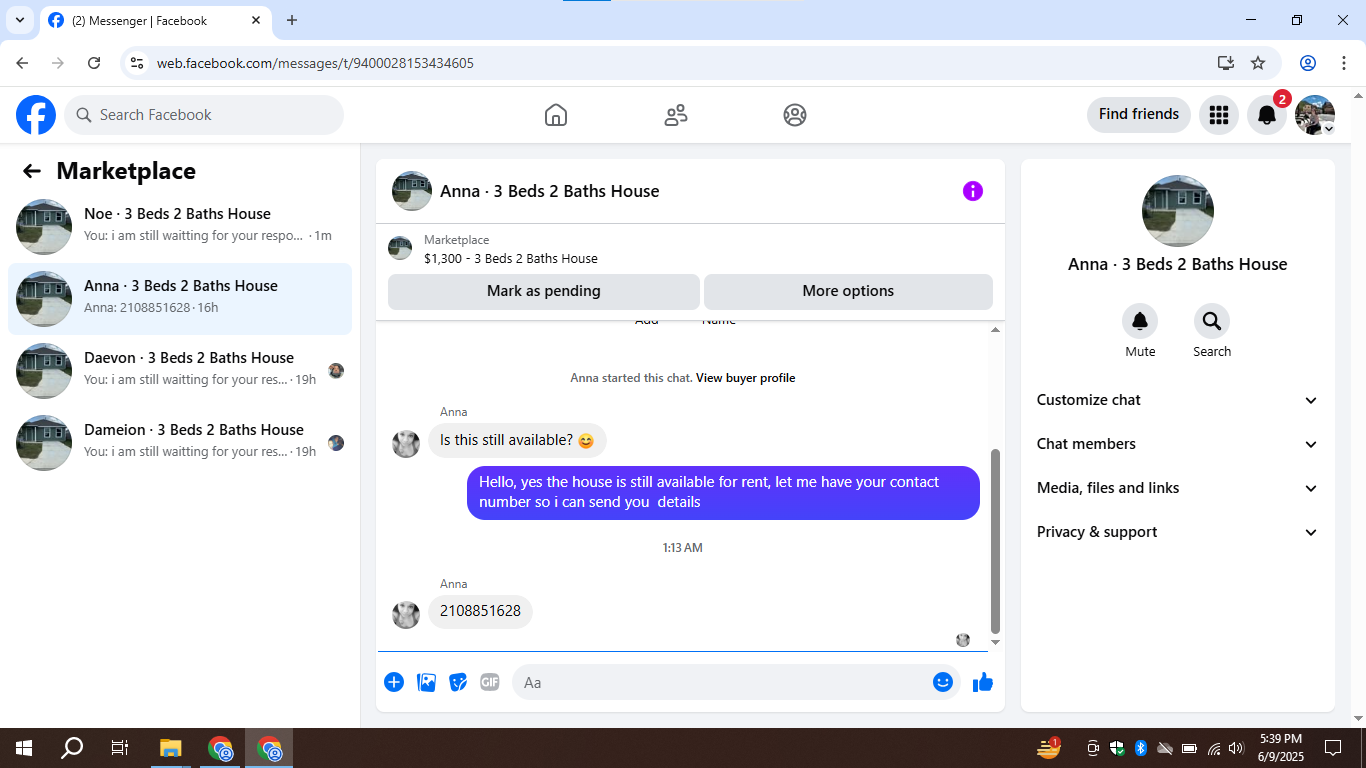Select Anna 3 Beds 2 Baths House chat
The height and width of the screenshot is (768, 1366).
coord(180,299)
